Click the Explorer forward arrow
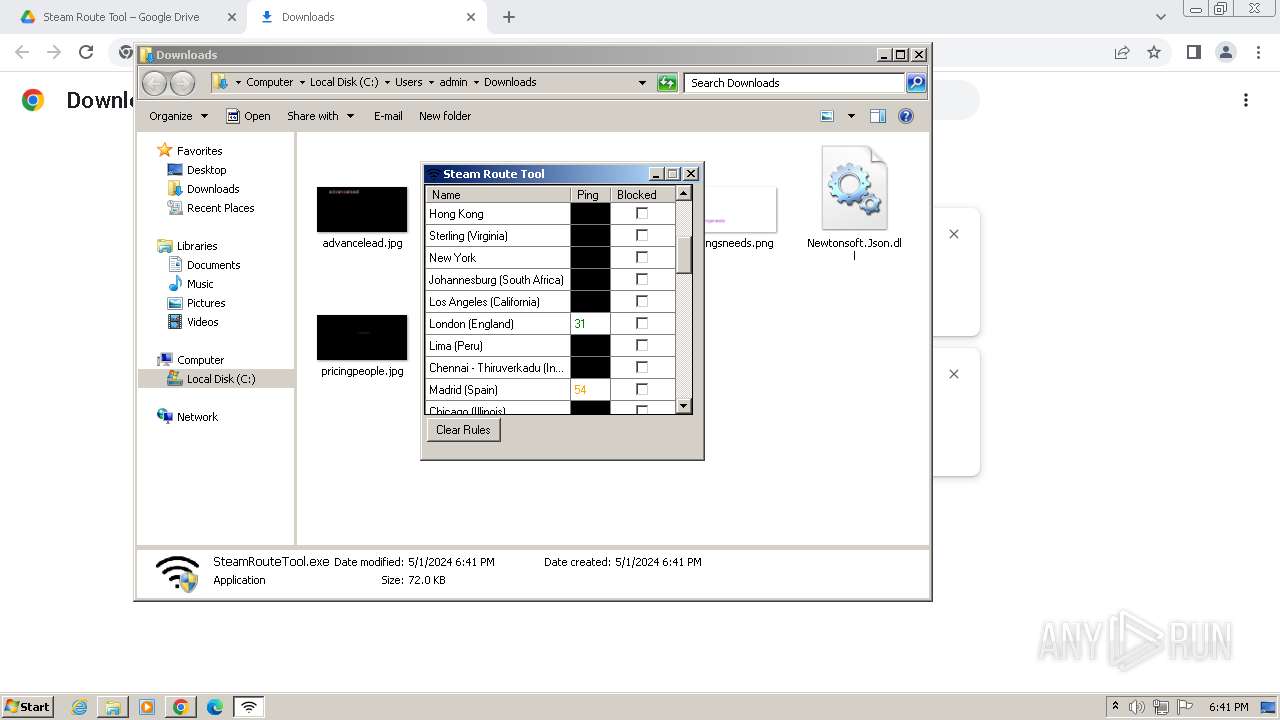This screenshot has width=1280, height=720. click(182, 83)
